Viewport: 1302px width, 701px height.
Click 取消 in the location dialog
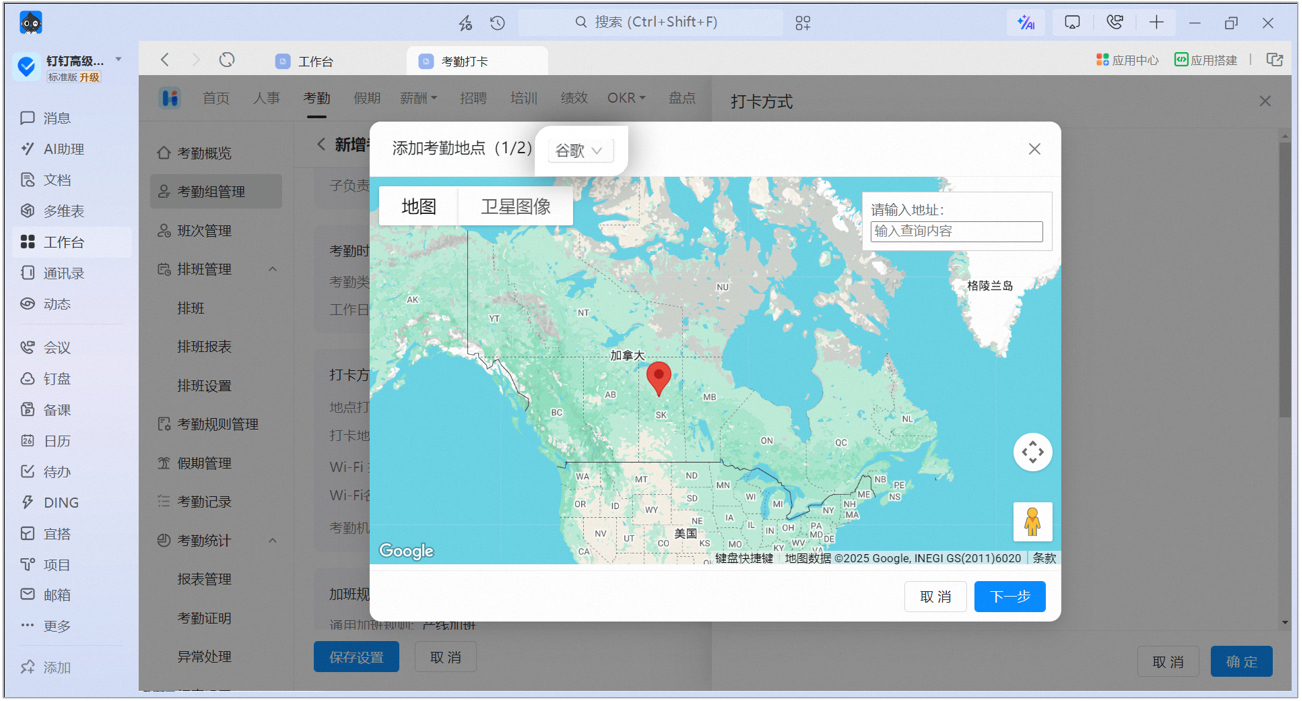(936, 596)
